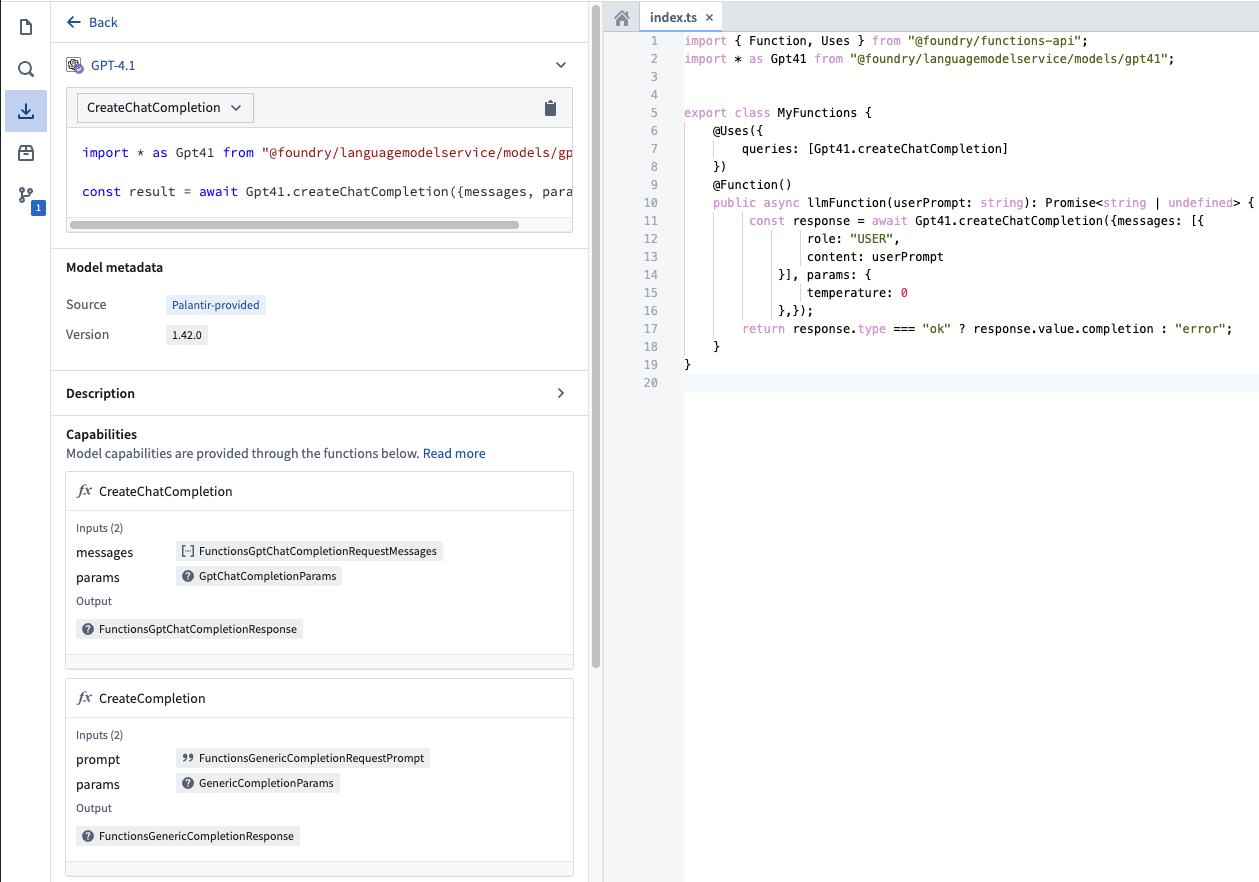
Task: Click the empty line 20 in editor
Action: tap(971, 383)
